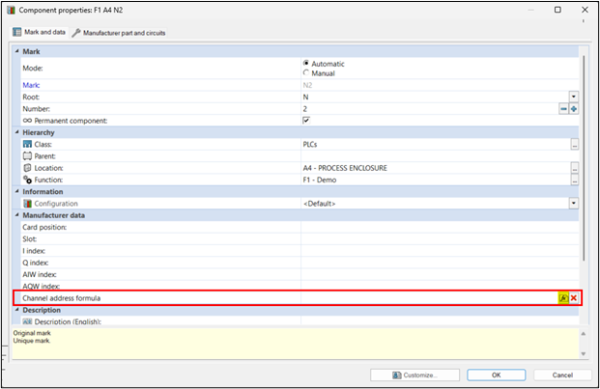This screenshot has width=600, height=389.
Task: Open the Configuration dropdown list
Action: 574,203
